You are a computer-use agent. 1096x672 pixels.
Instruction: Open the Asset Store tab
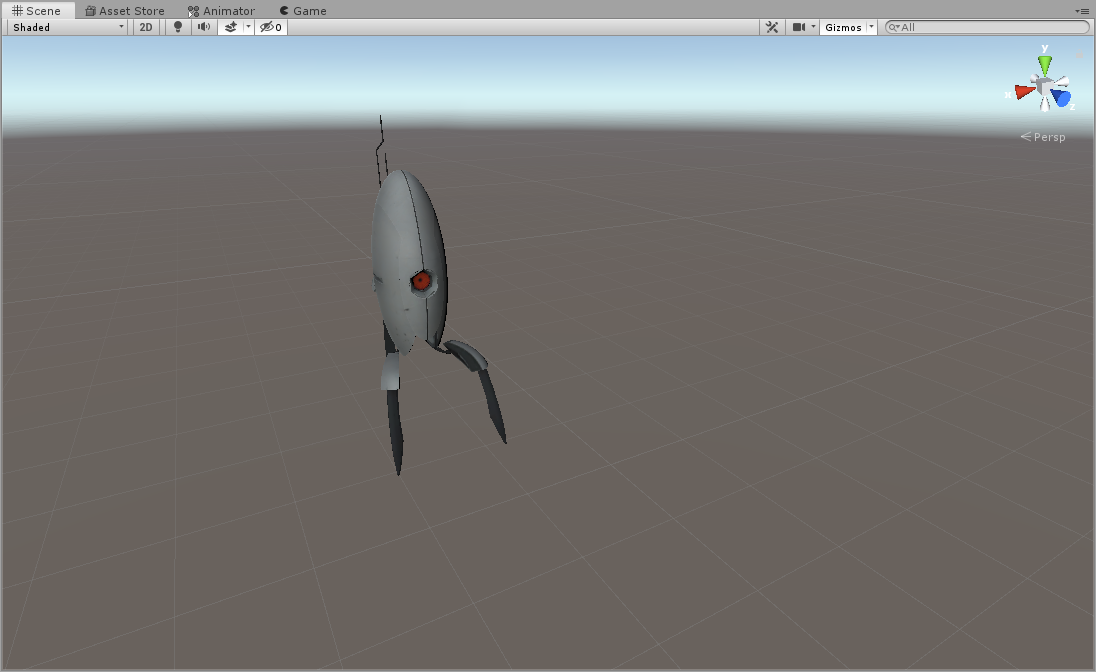click(x=124, y=10)
